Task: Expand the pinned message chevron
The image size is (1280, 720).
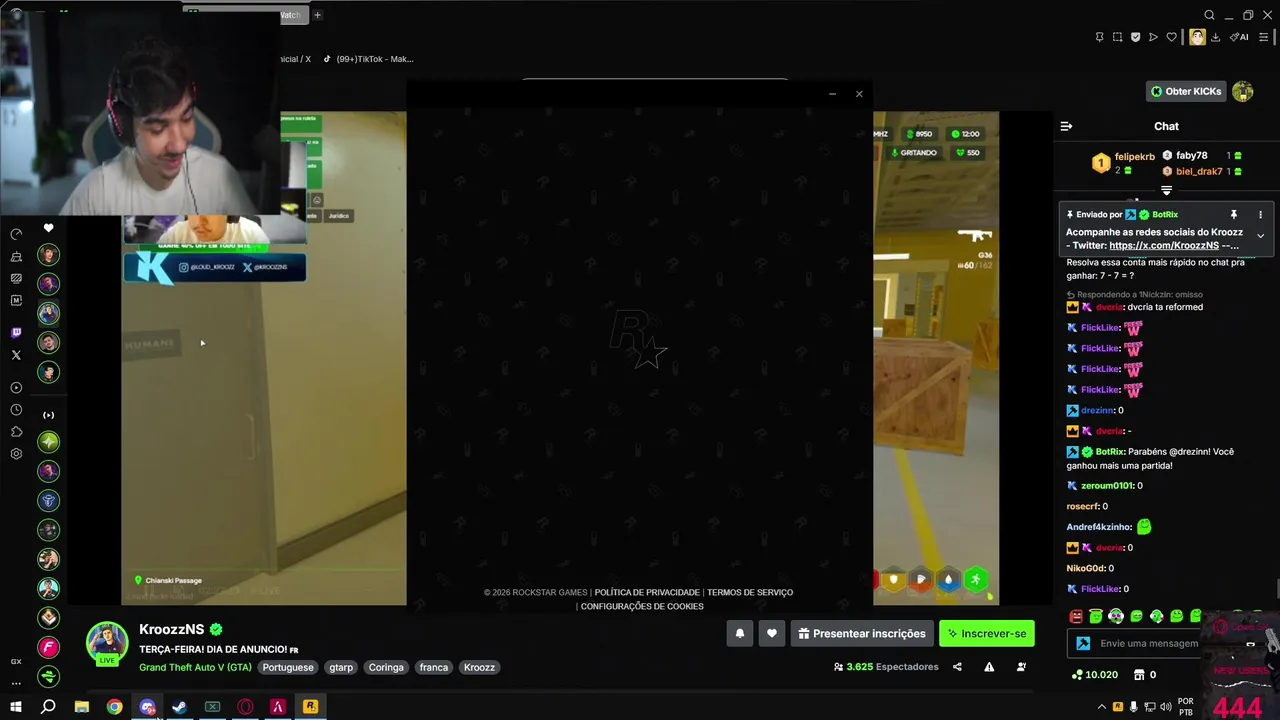Action: pos(1260,236)
